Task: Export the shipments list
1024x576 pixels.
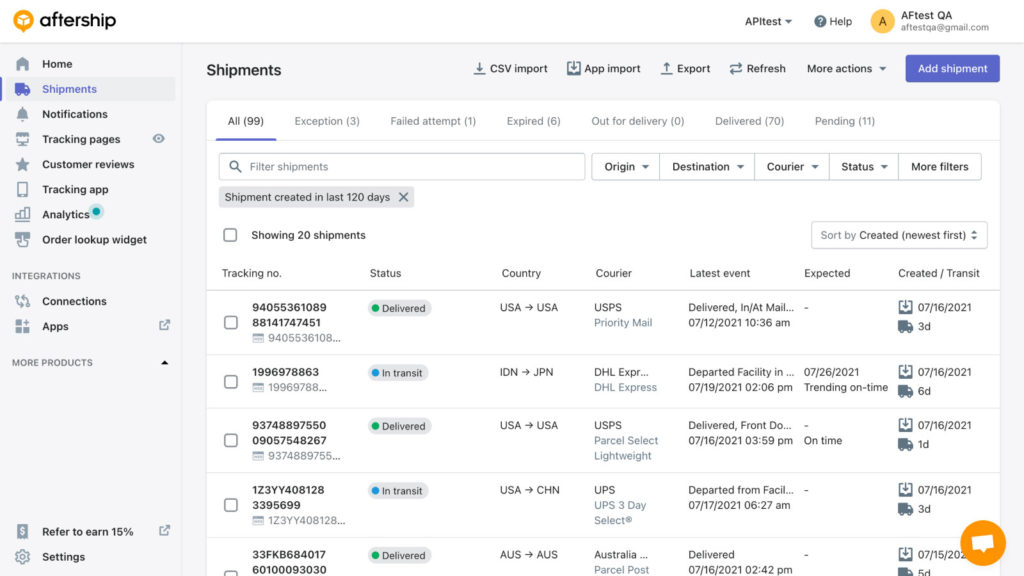Action: click(x=685, y=69)
